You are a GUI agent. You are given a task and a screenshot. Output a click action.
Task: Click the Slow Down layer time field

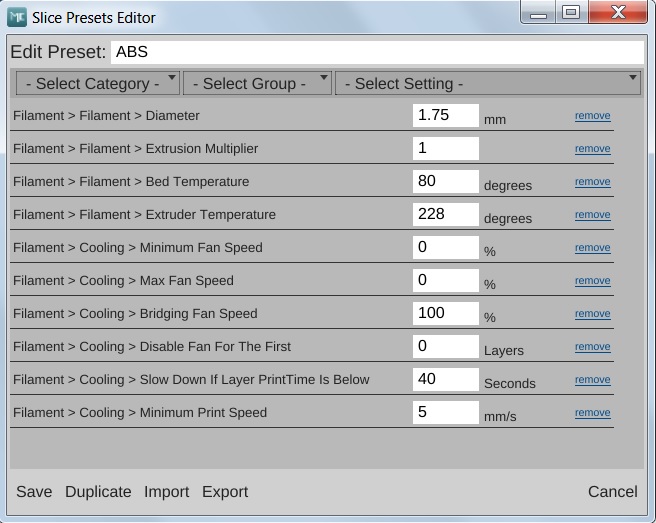(x=445, y=379)
